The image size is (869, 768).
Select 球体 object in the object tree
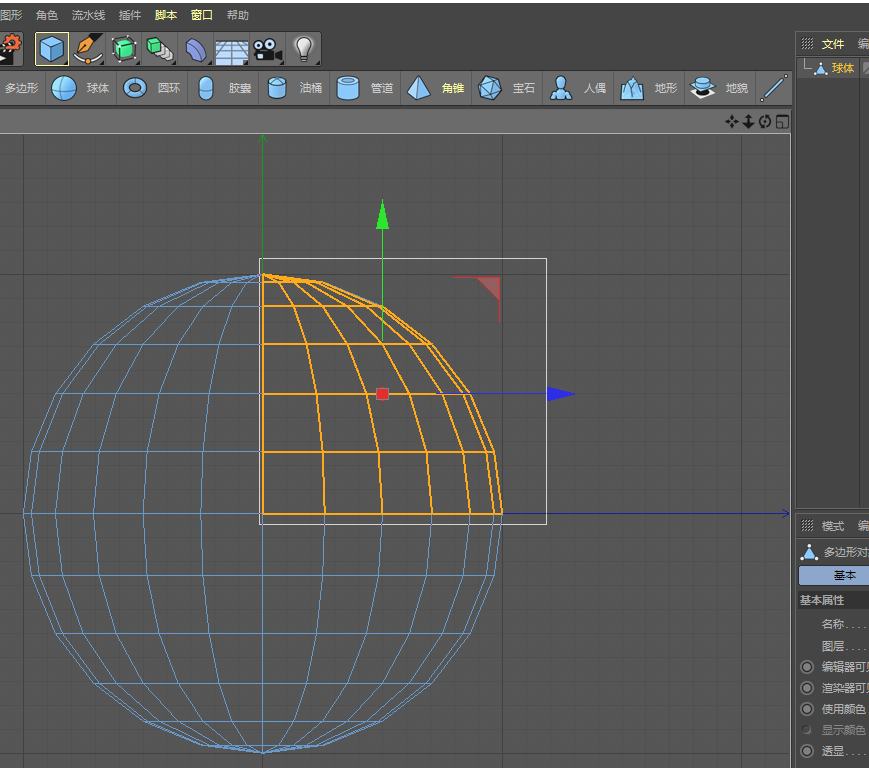pyautogui.click(x=842, y=69)
